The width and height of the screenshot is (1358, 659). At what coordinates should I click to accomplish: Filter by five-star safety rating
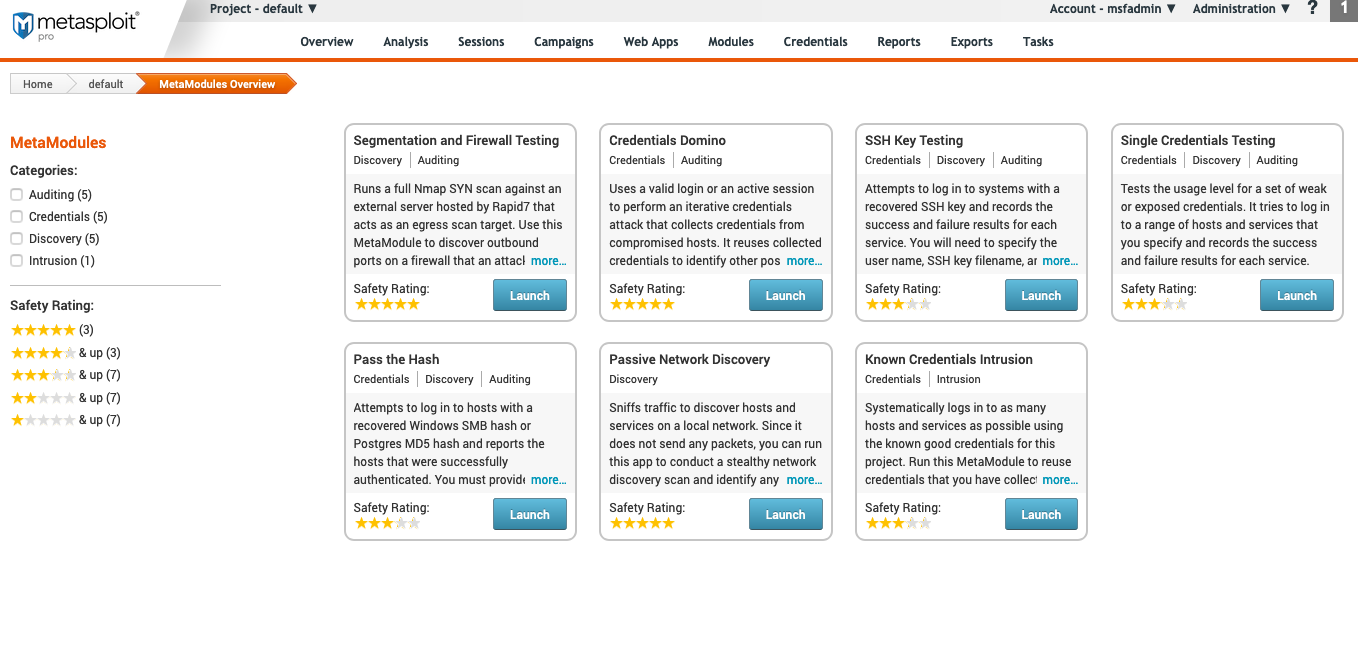click(43, 330)
